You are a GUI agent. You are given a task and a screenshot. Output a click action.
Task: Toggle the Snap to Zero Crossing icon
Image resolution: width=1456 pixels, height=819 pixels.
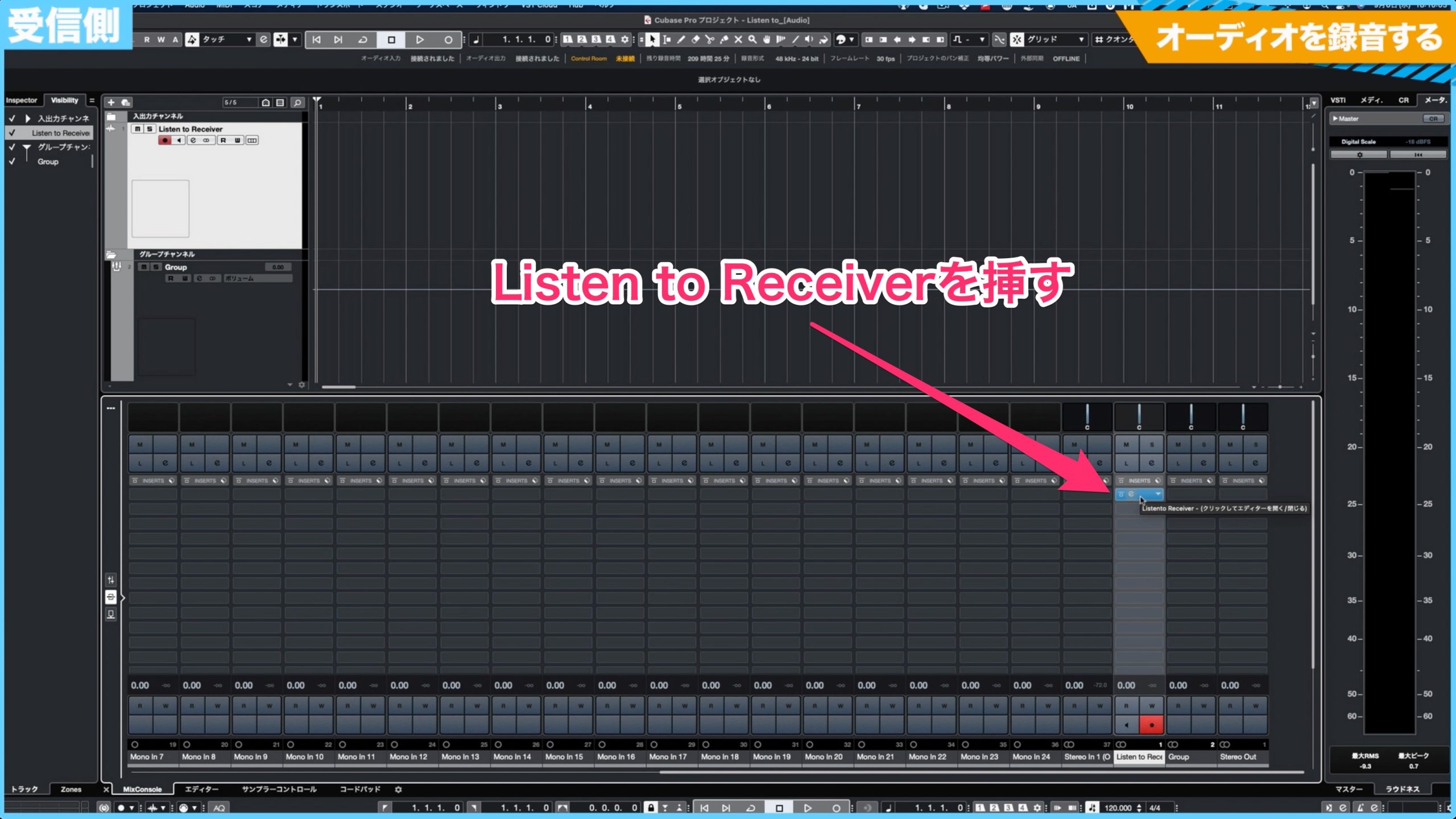pos(999,39)
